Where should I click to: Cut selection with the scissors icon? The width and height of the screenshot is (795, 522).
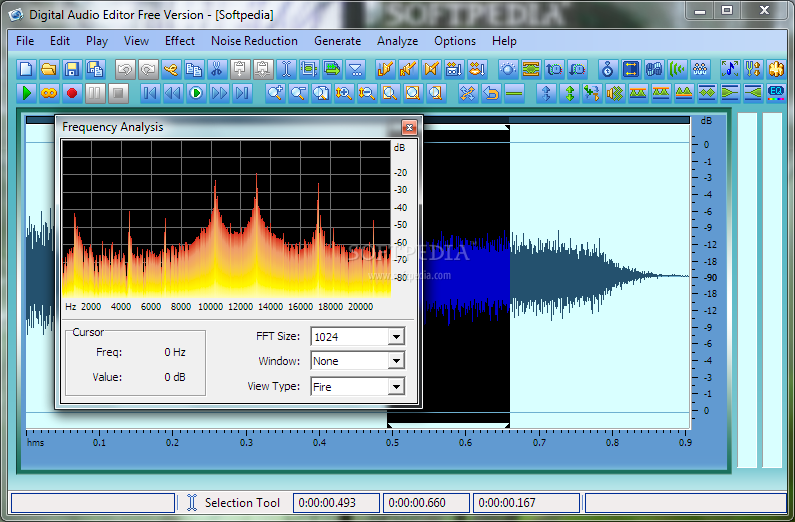click(x=217, y=69)
